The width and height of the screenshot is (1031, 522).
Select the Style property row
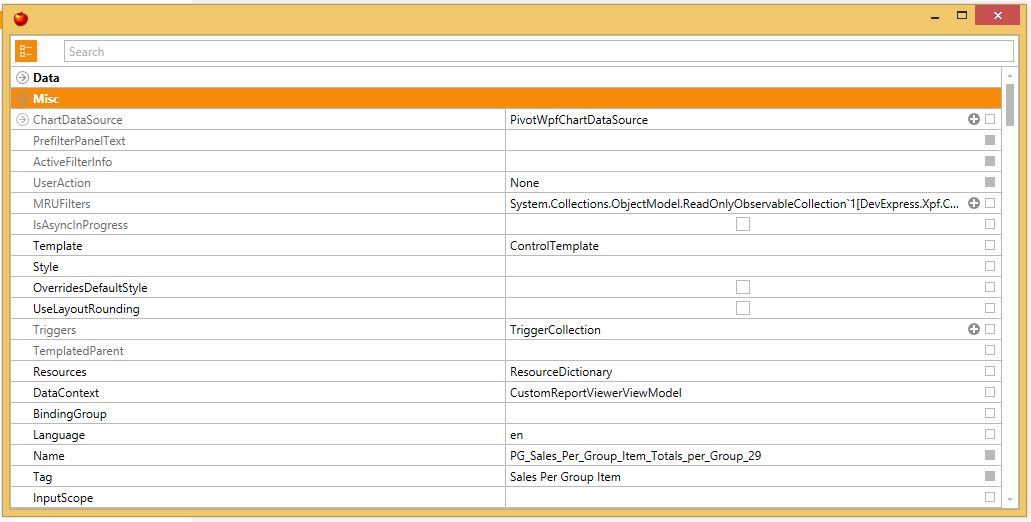(506, 266)
